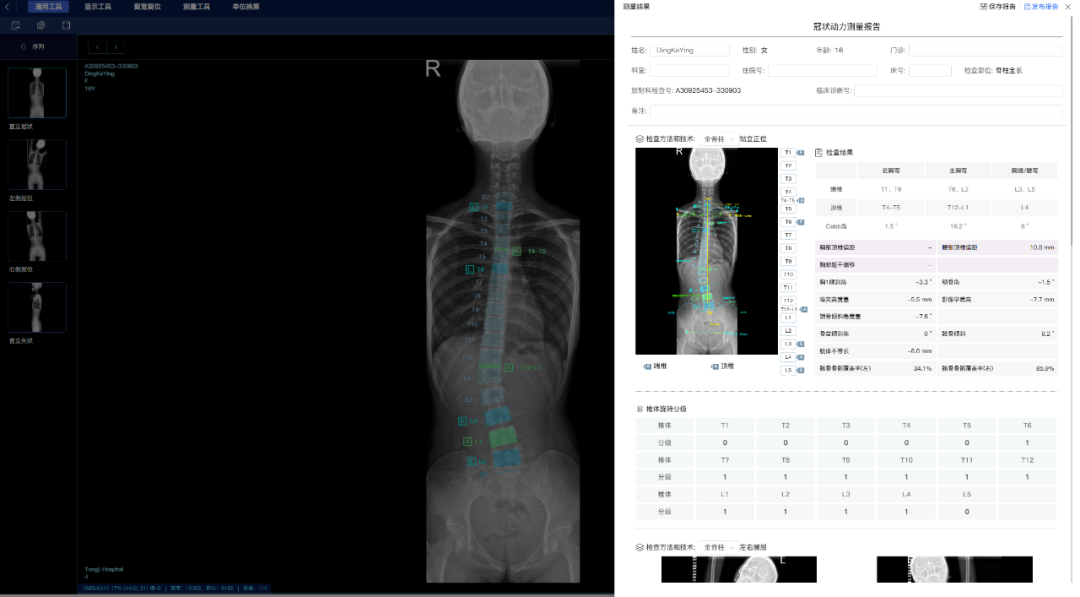
Task: Select the T10 vertebra button
Action: pos(789,275)
